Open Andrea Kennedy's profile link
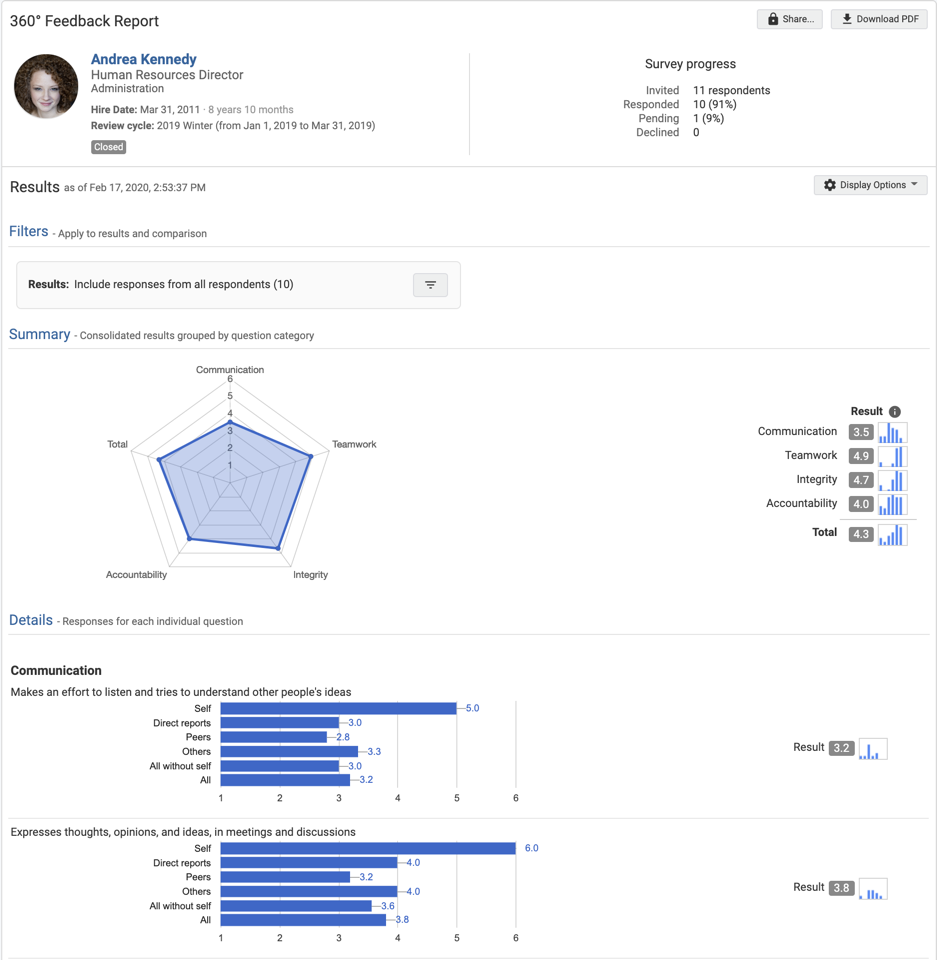 point(143,59)
